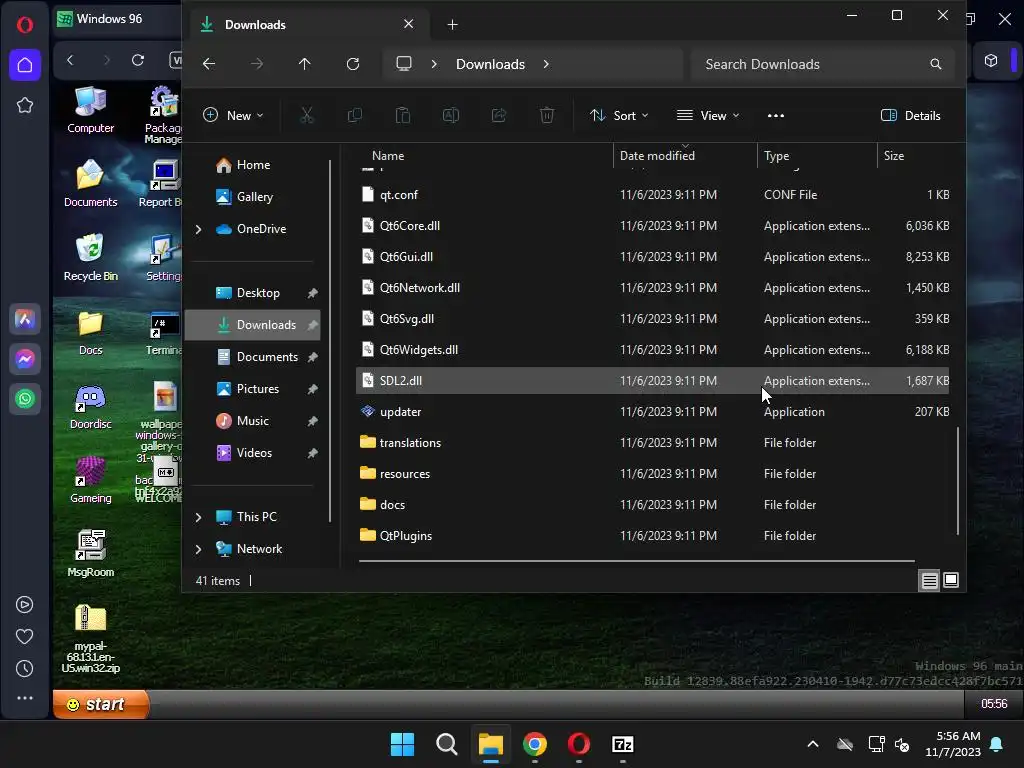Refresh the Downloads folder view
Screen dimensions: 1024x768
pyautogui.click(x=353, y=64)
